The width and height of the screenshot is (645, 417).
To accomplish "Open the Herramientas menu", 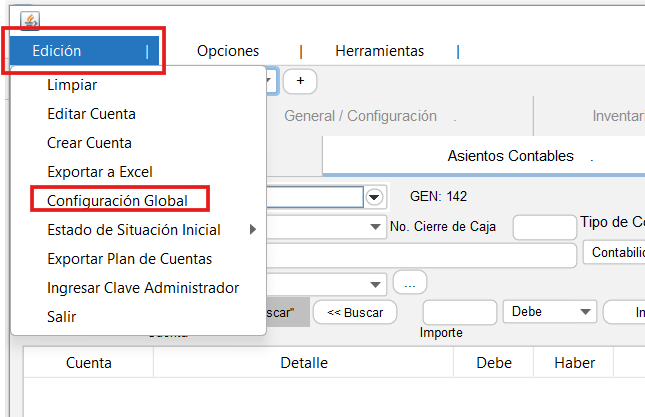I will [379, 51].
